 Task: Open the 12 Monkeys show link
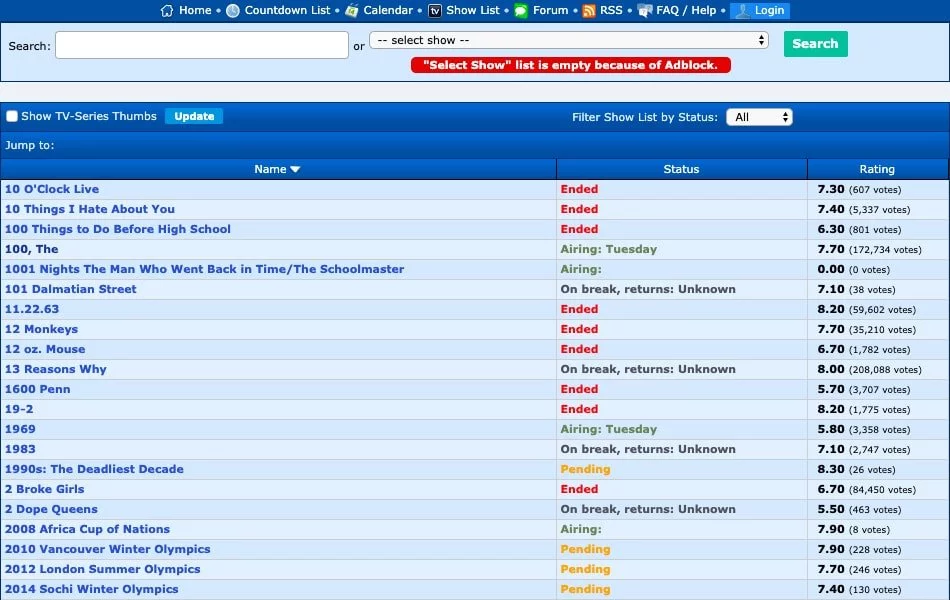click(x=41, y=329)
